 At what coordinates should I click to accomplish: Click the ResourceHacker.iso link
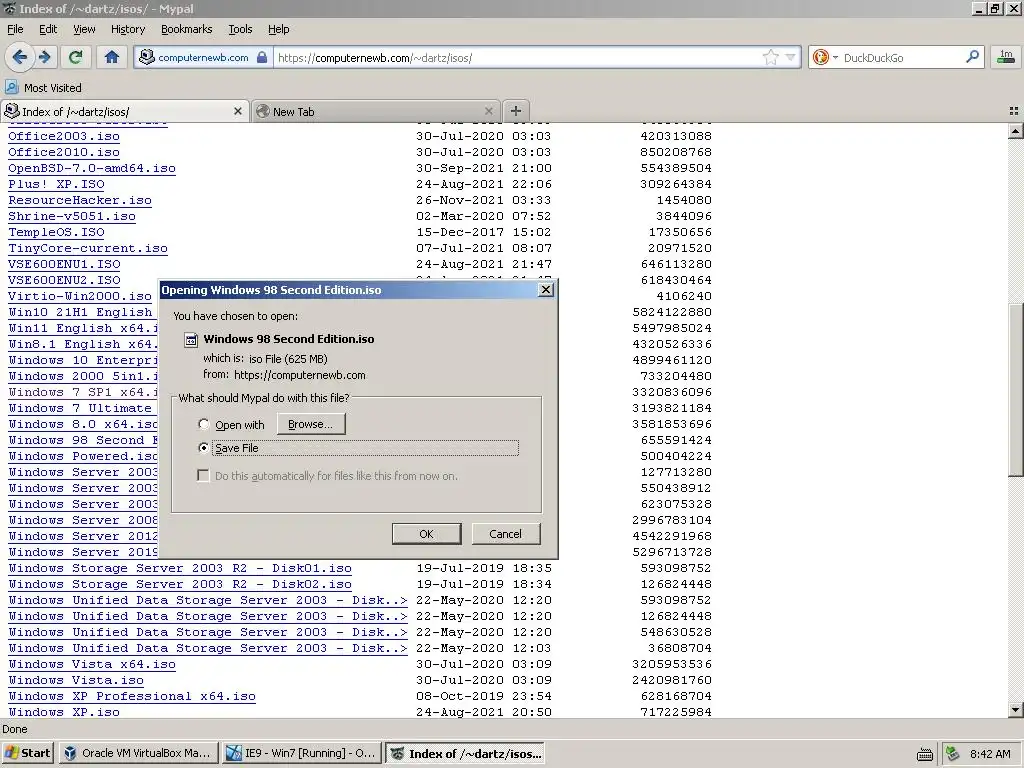click(80, 200)
